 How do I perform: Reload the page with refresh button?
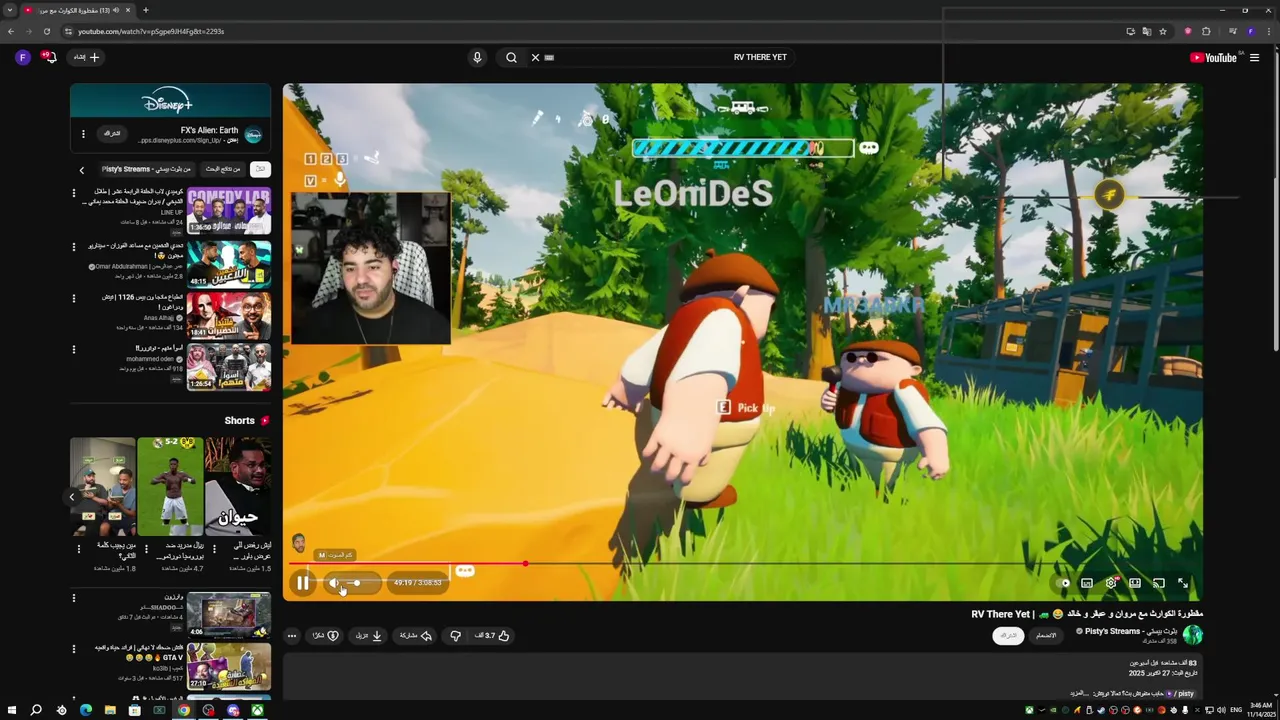tap(46, 31)
